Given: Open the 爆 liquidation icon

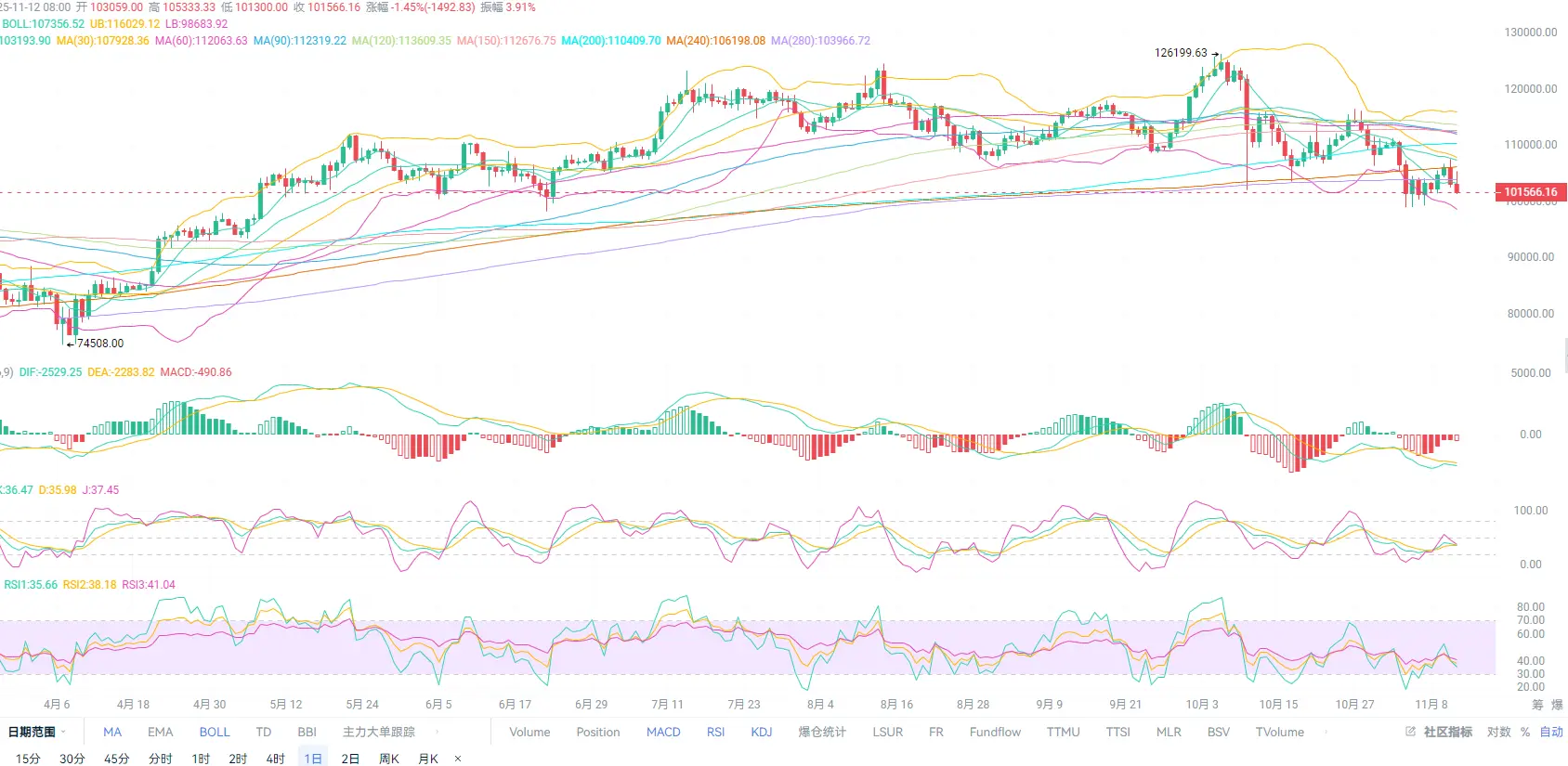Looking at the screenshot, I should 1557,705.
